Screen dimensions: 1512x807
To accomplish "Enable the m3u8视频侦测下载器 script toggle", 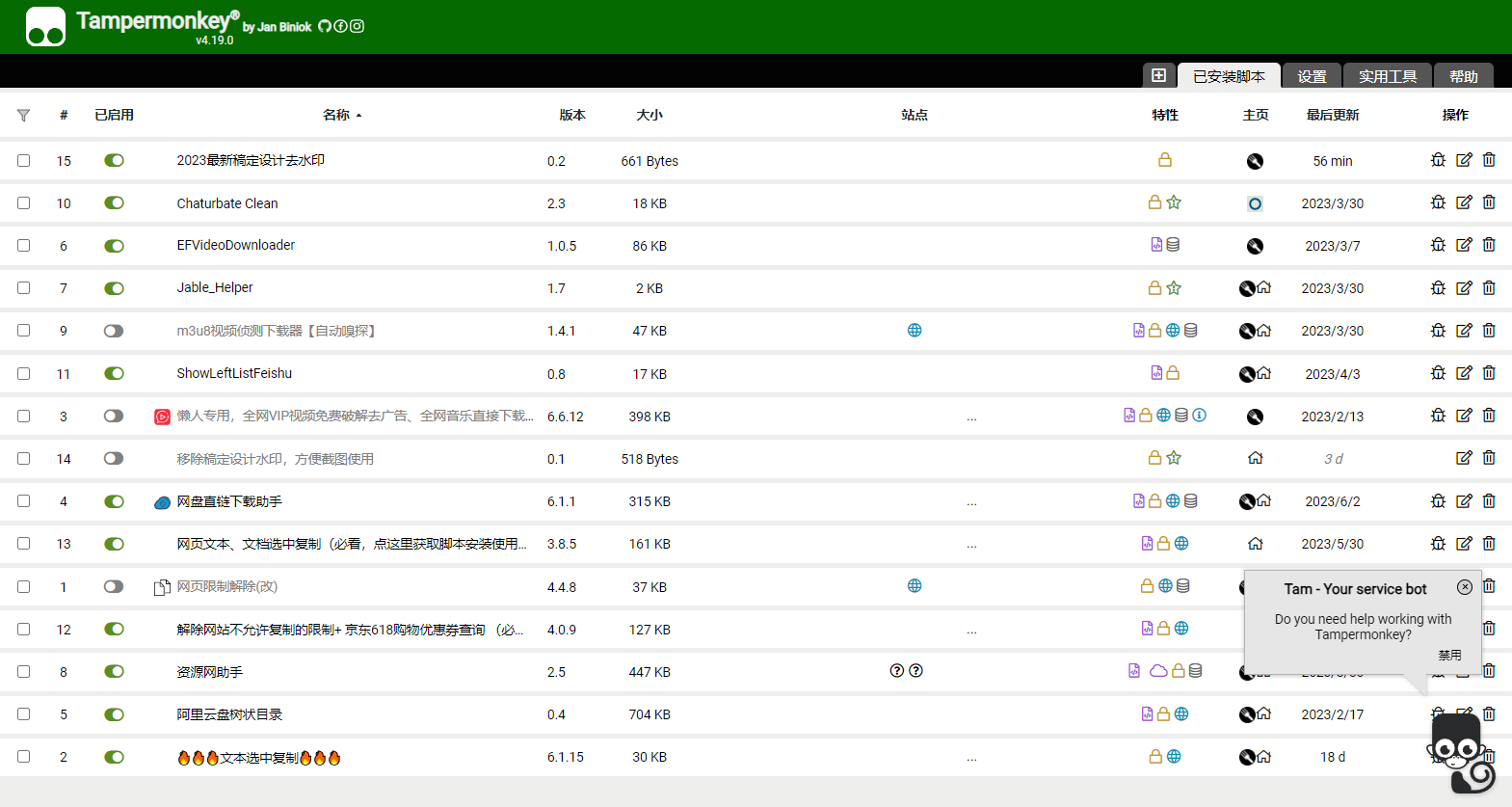I will tap(114, 331).
